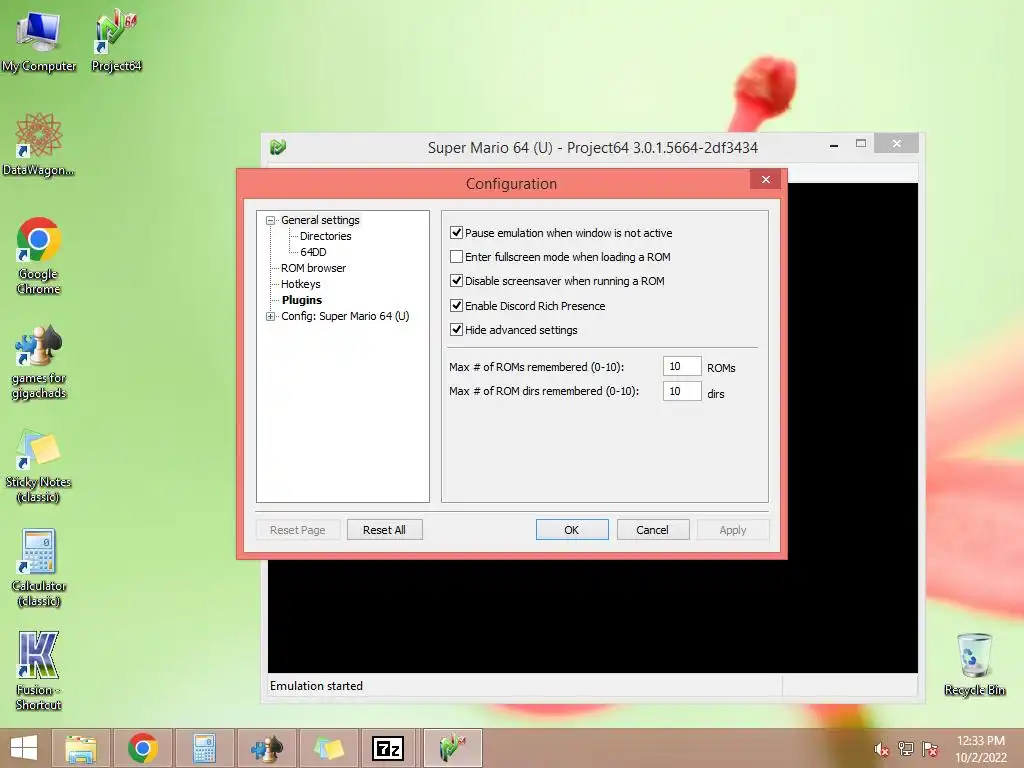This screenshot has height=768, width=1024.
Task: Click the network tray icon
Action: coord(906,749)
